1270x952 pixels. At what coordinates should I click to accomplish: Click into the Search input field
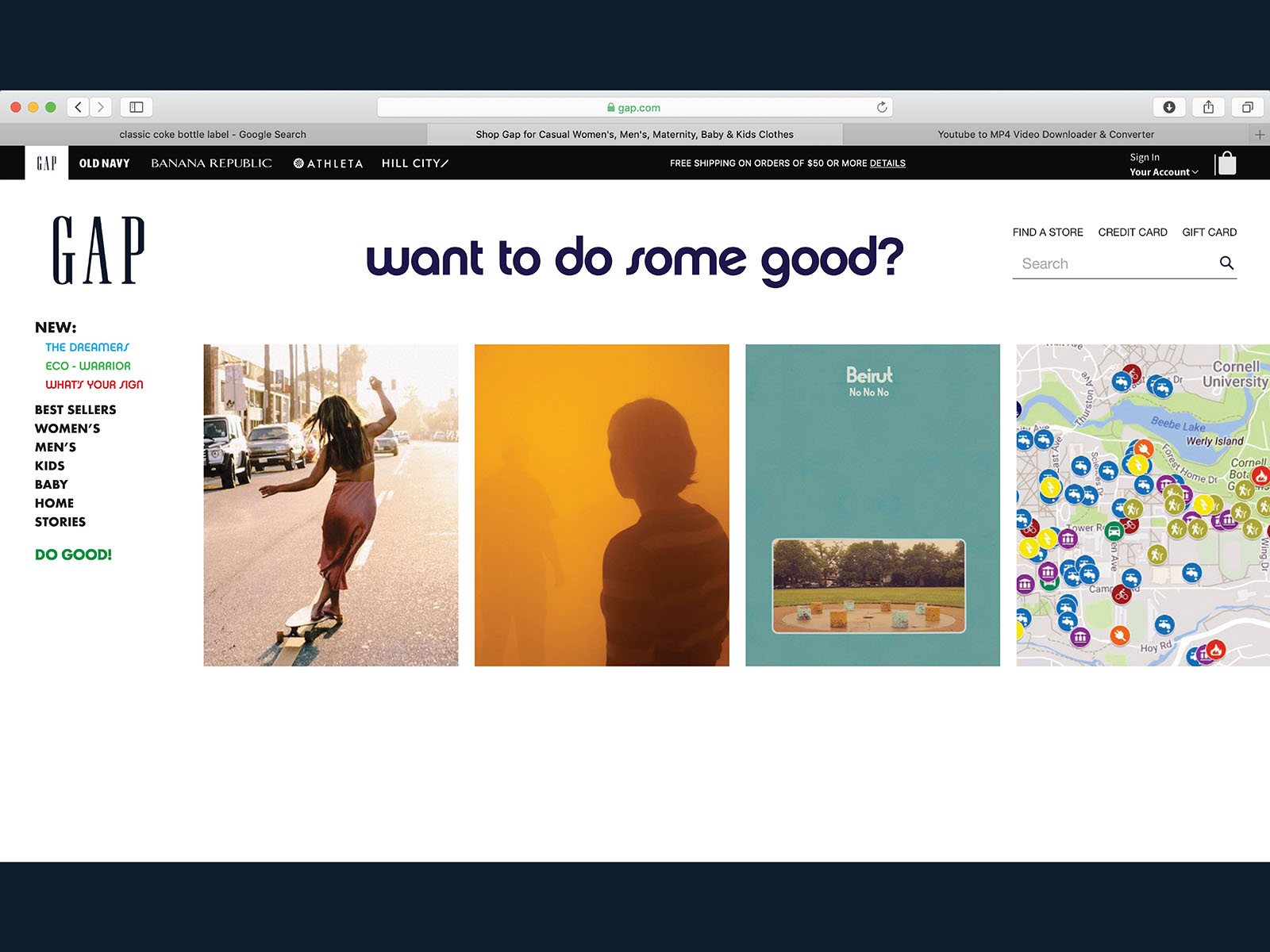tap(1111, 263)
